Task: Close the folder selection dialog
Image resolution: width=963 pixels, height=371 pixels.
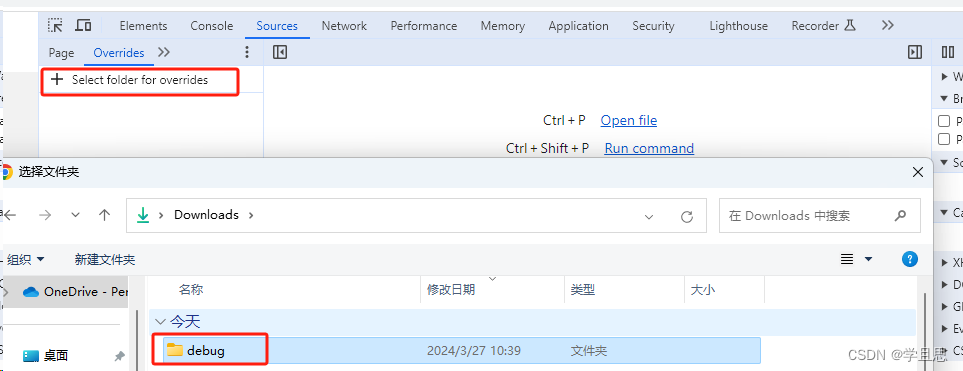Action: pyautogui.click(x=918, y=172)
